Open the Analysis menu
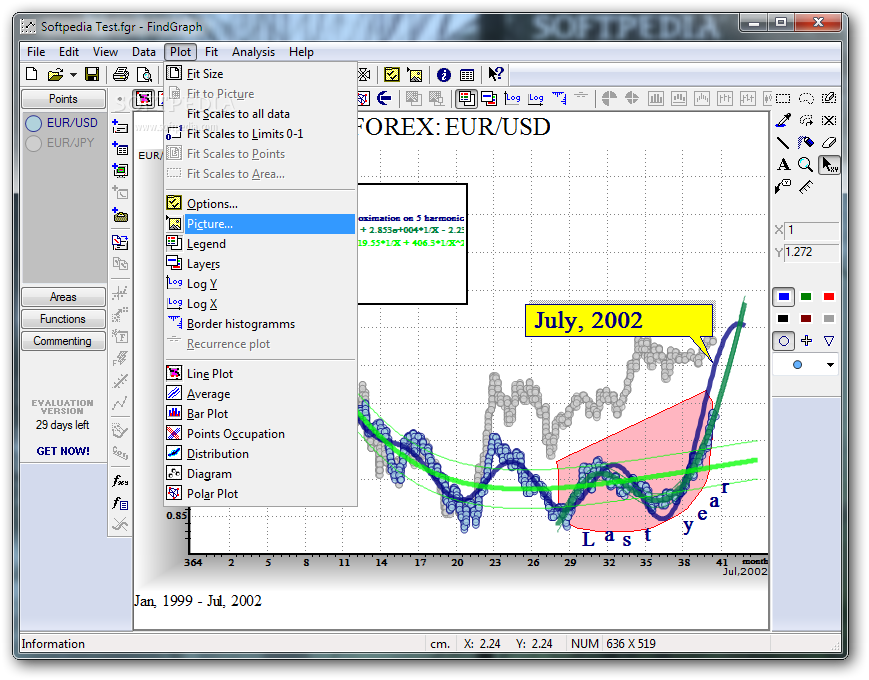Image resolution: width=869 pixels, height=680 pixels. [x=253, y=52]
